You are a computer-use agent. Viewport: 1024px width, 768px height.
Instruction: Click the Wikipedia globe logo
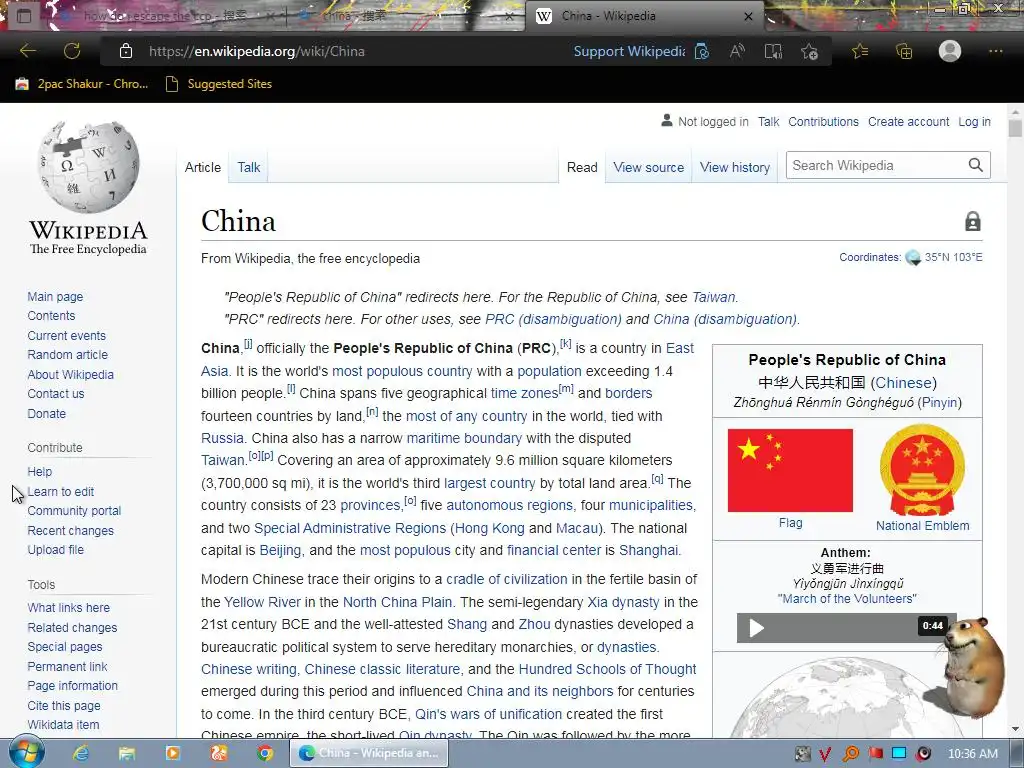tap(88, 167)
